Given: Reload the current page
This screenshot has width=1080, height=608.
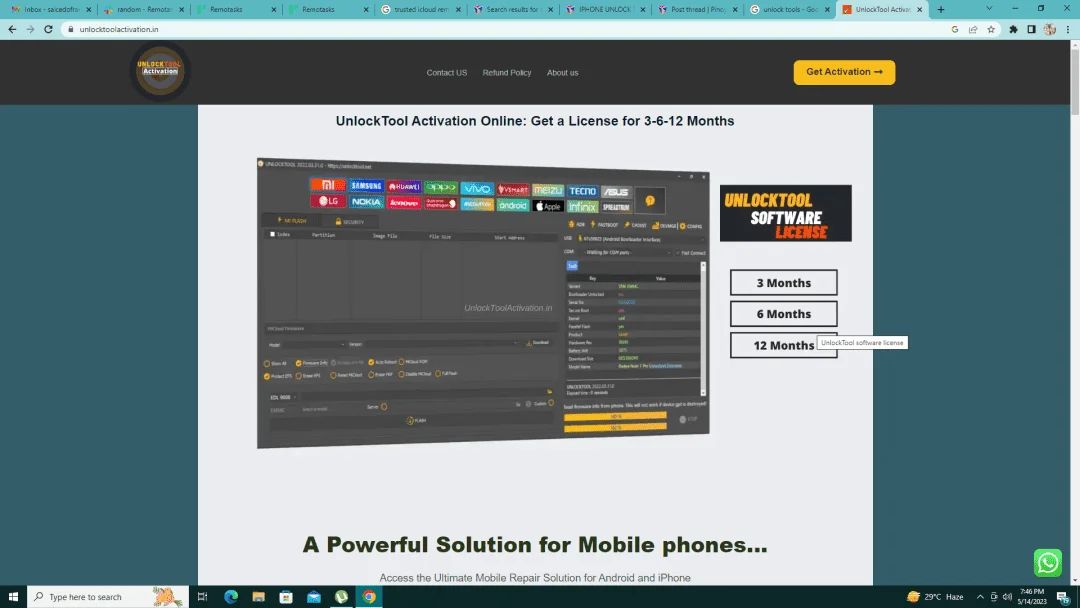Looking at the screenshot, I should pos(48,30).
